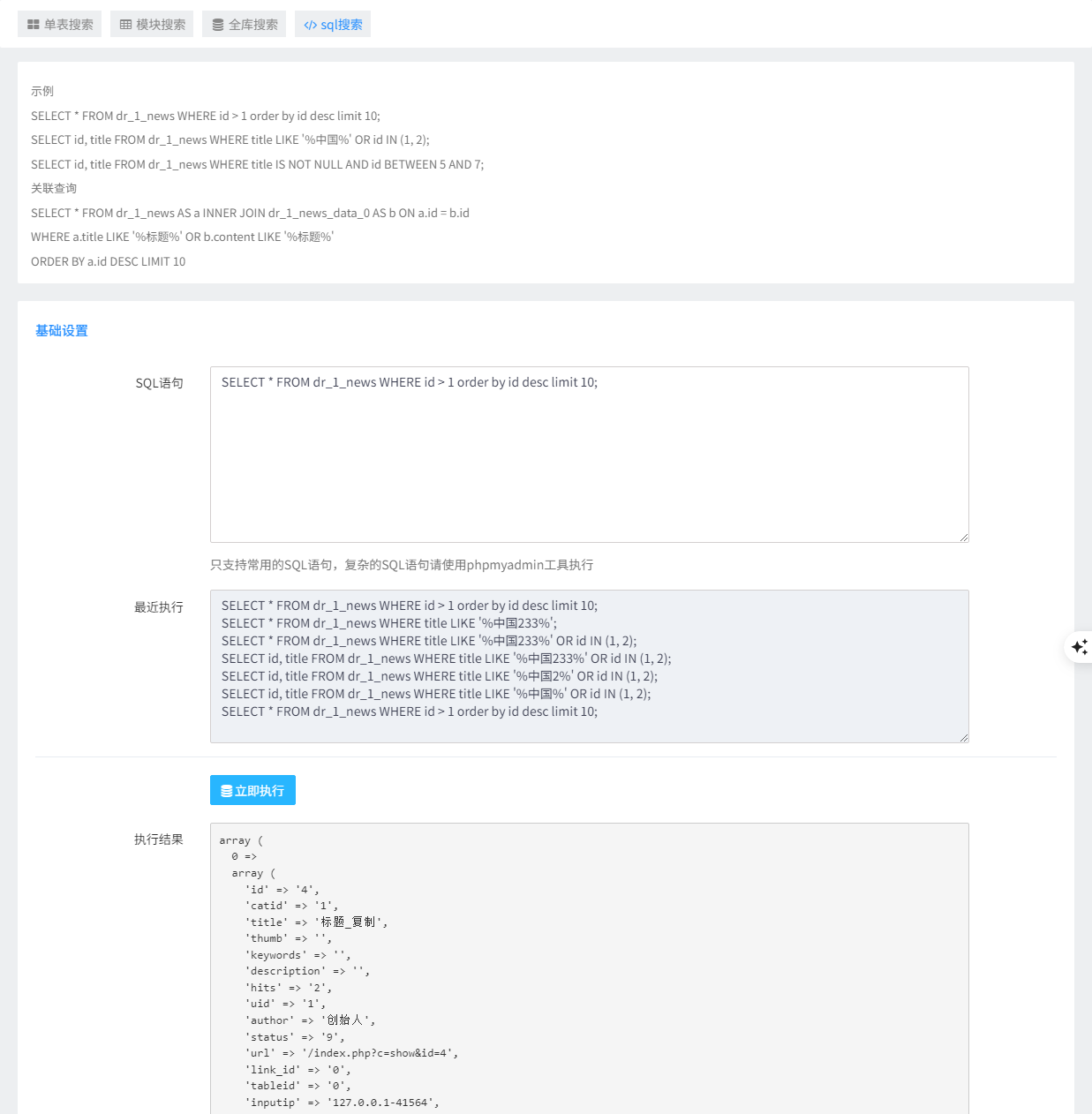
Task: Click the database icon on 全库搜索 tab
Action: point(218,25)
